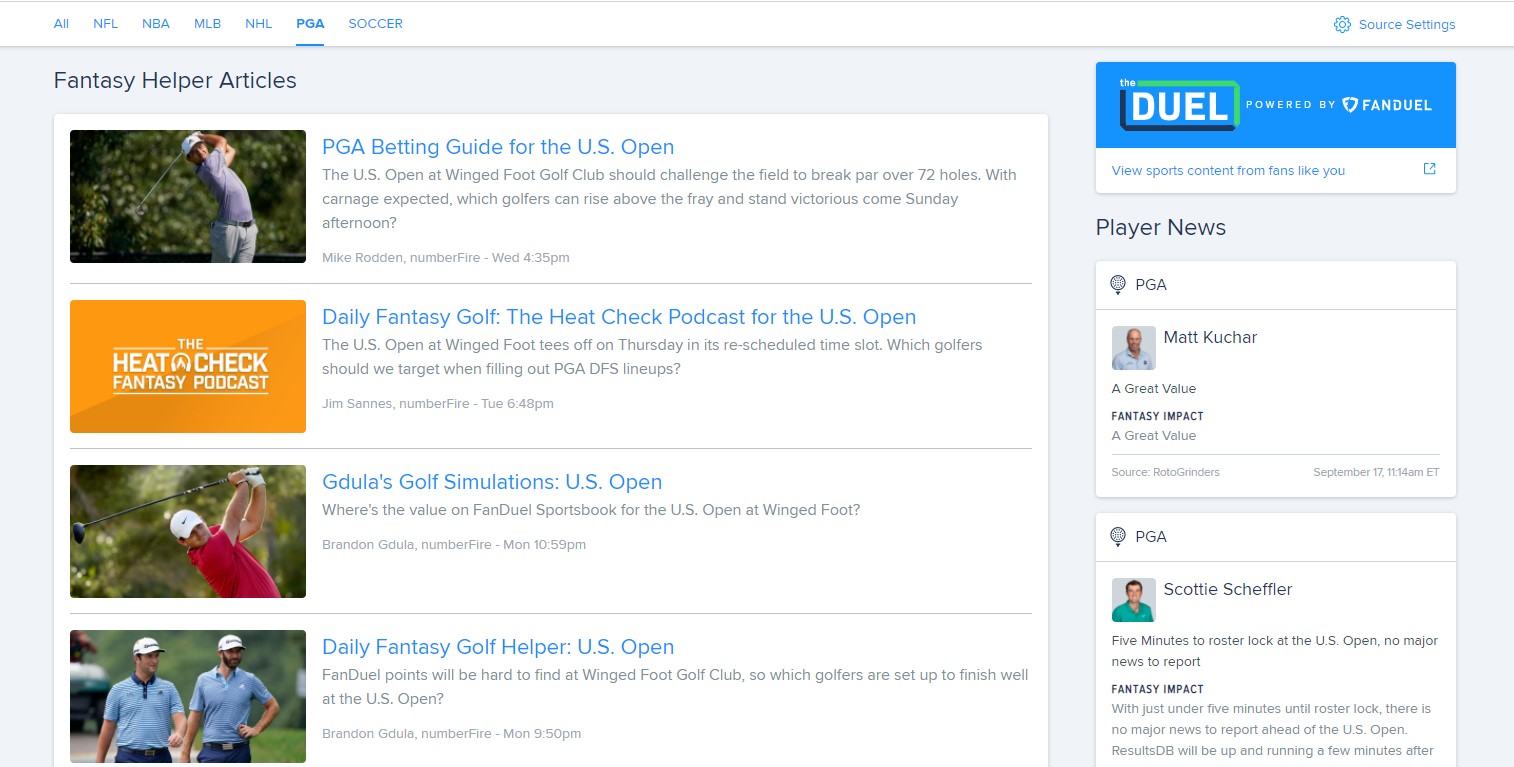
Task: Click 'Jim Sannes, numberFire - Tue 6:48pm' byline
Action: click(x=437, y=404)
